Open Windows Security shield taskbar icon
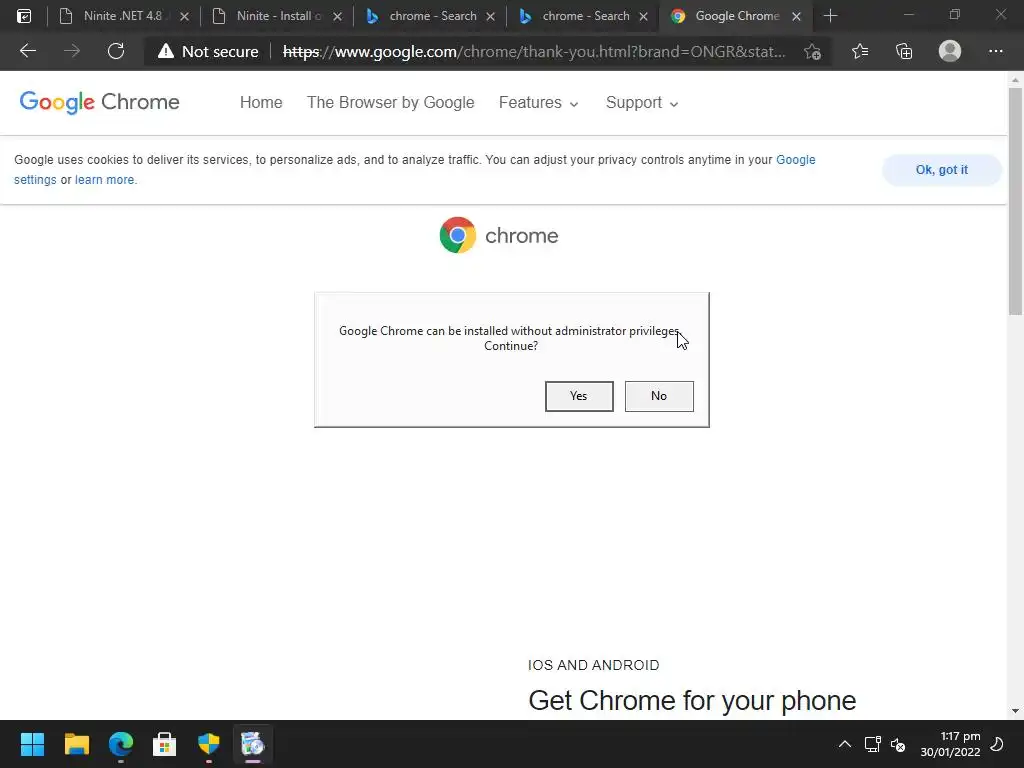1024x768 pixels. coord(209,744)
